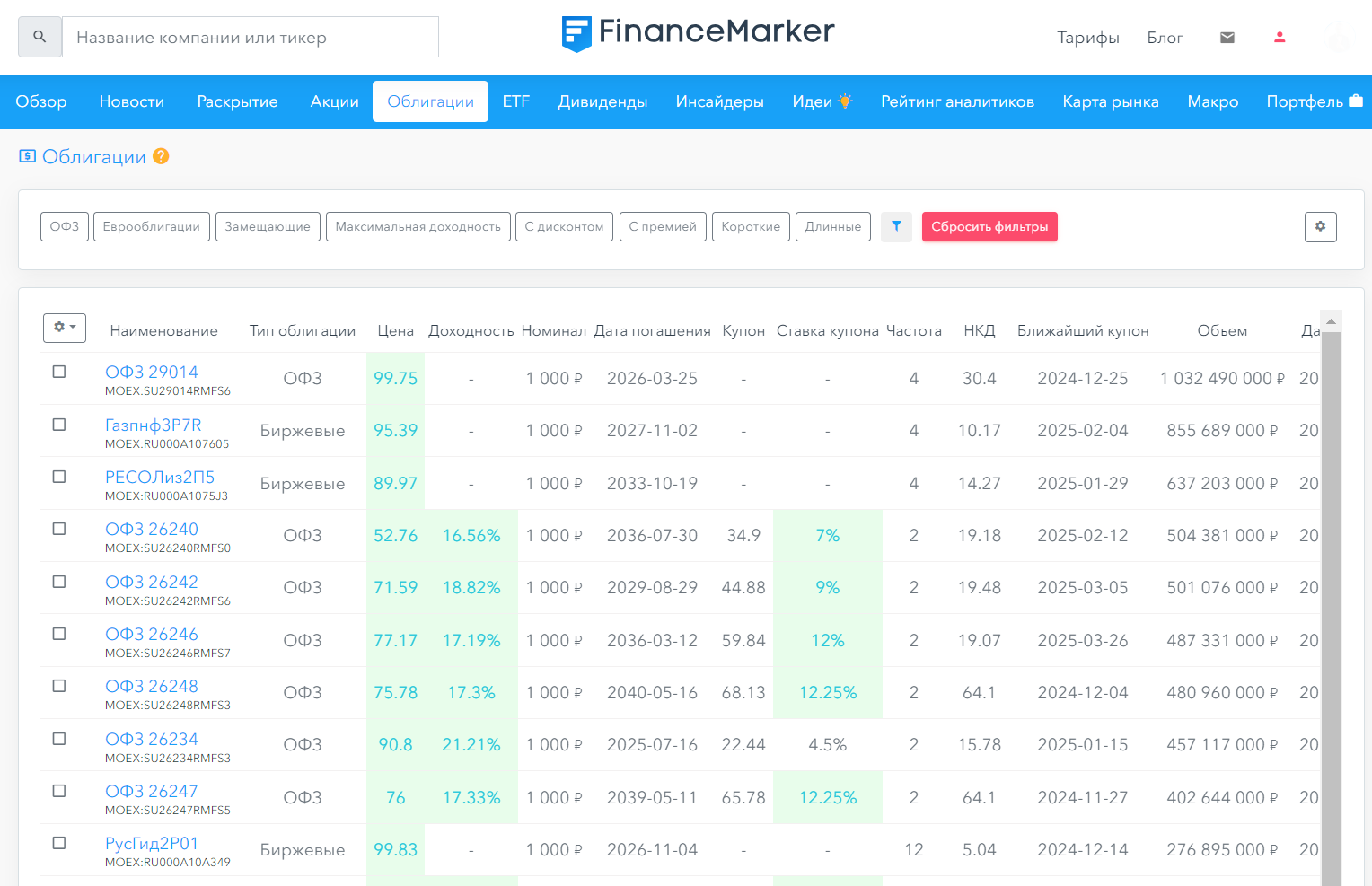Go to the Обзор tab
Screen dimensions: 1372x886
tap(41, 101)
